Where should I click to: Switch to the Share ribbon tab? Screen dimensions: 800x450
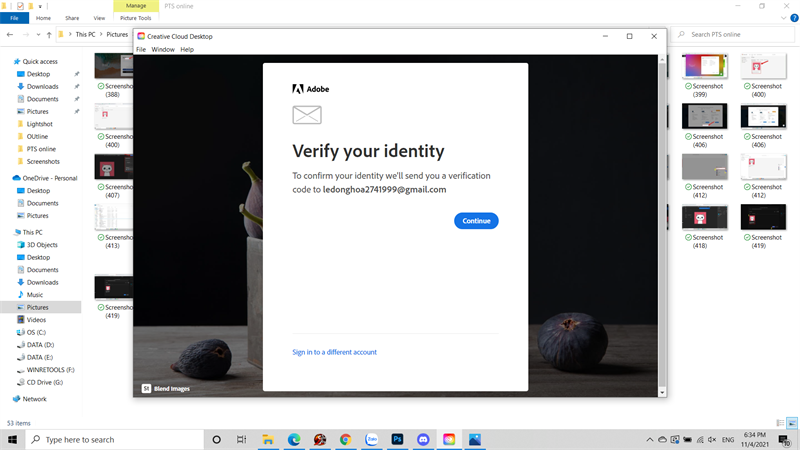point(72,18)
